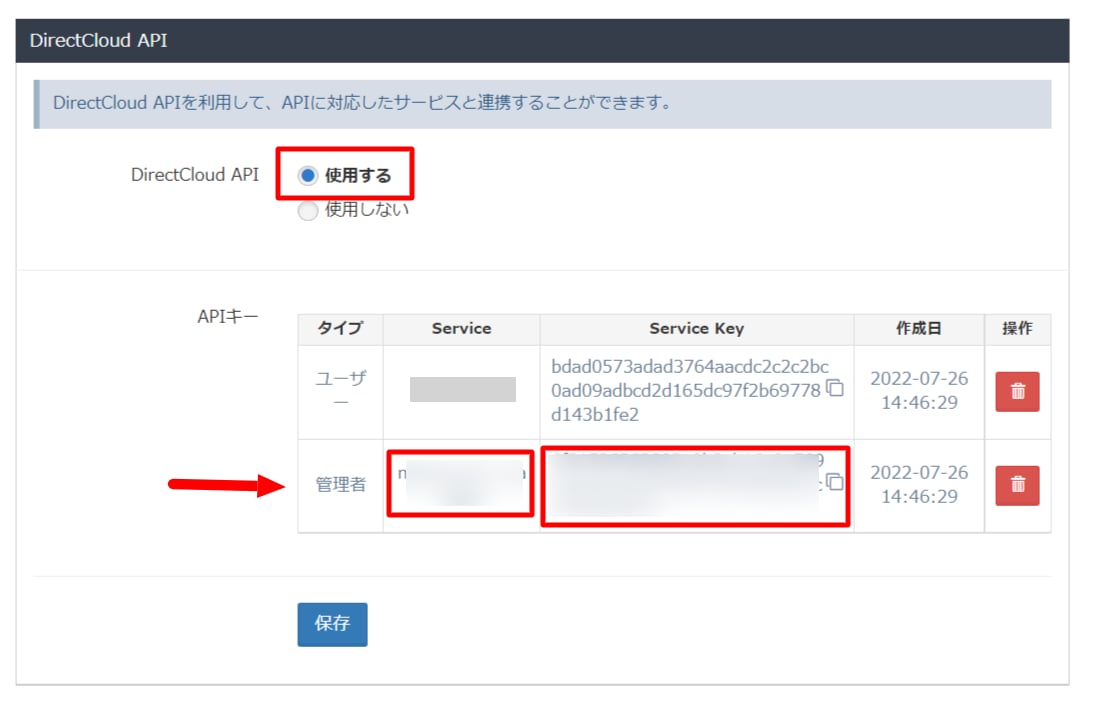Click the 保存 button

coord(332,624)
